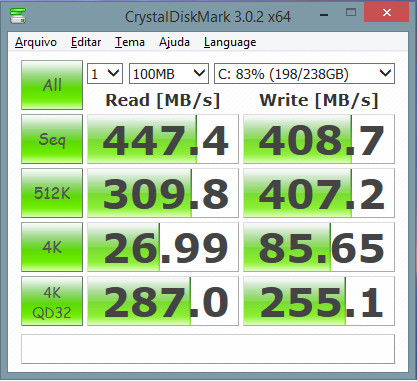Select the 4K QD32 read result 287.0
This screenshot has height=381, width=417.
[x=163, y=301]
